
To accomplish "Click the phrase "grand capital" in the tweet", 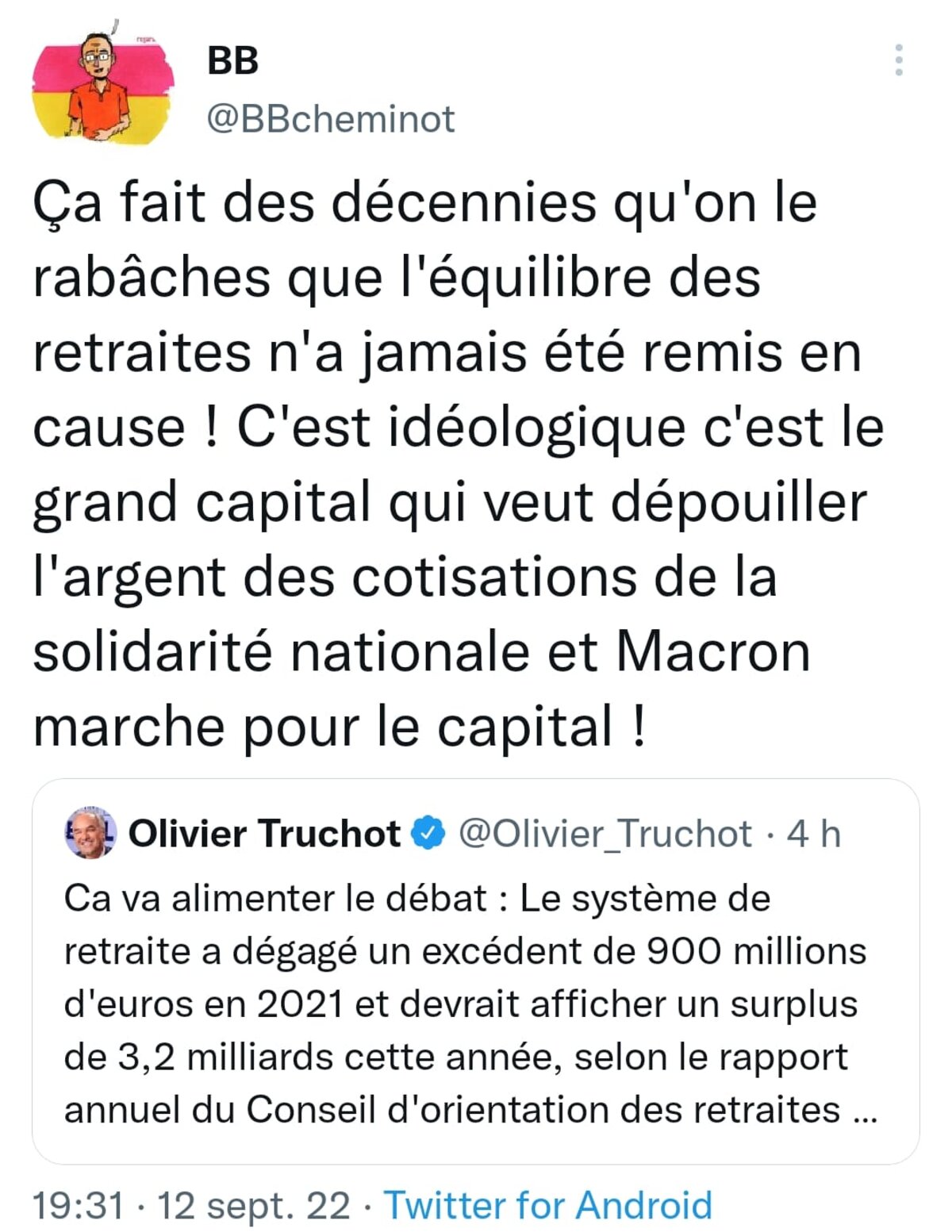I will pyautogui.click(x=202, y=503).
